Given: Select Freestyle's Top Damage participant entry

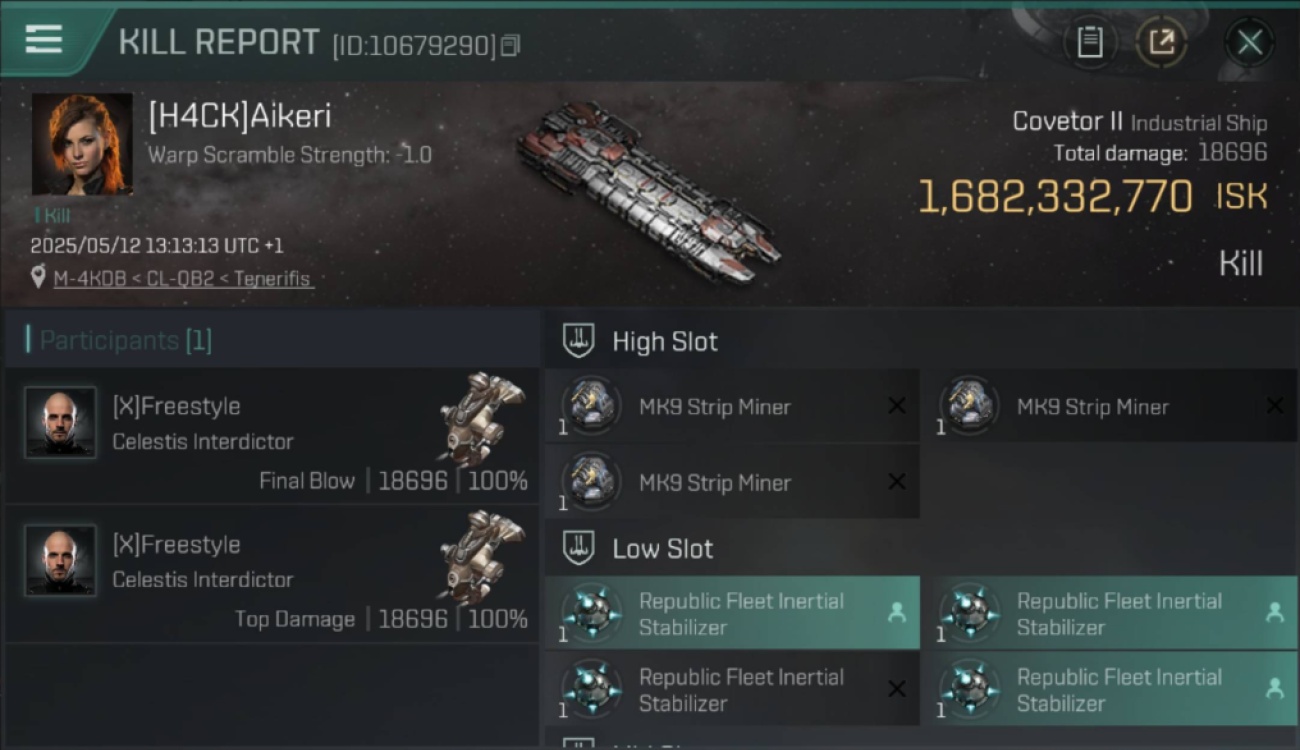Looking at the screenshot, I should pyautogui.click(x=270, y=574).
